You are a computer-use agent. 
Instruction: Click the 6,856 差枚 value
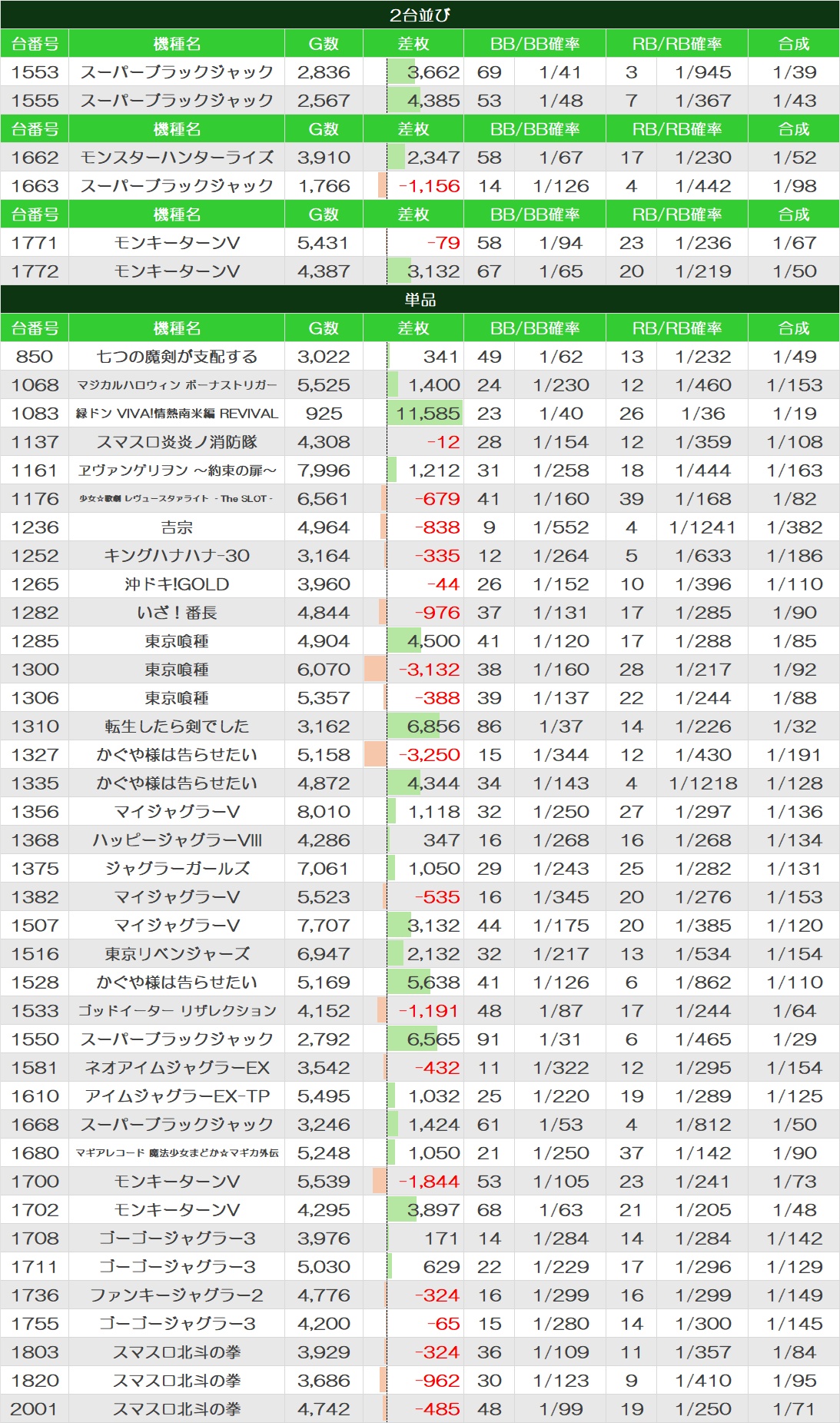click(433, 726)
